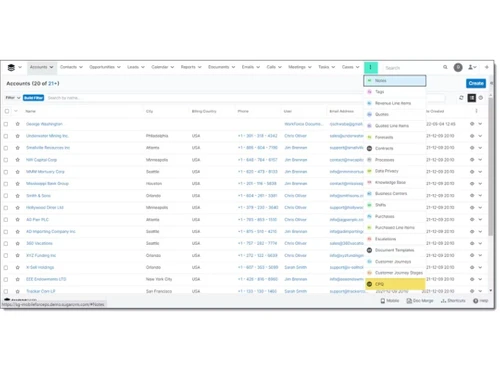This screenshot has height=375, width=500.
Task: Click the global Search field
Action: click(x=412, y=68)
